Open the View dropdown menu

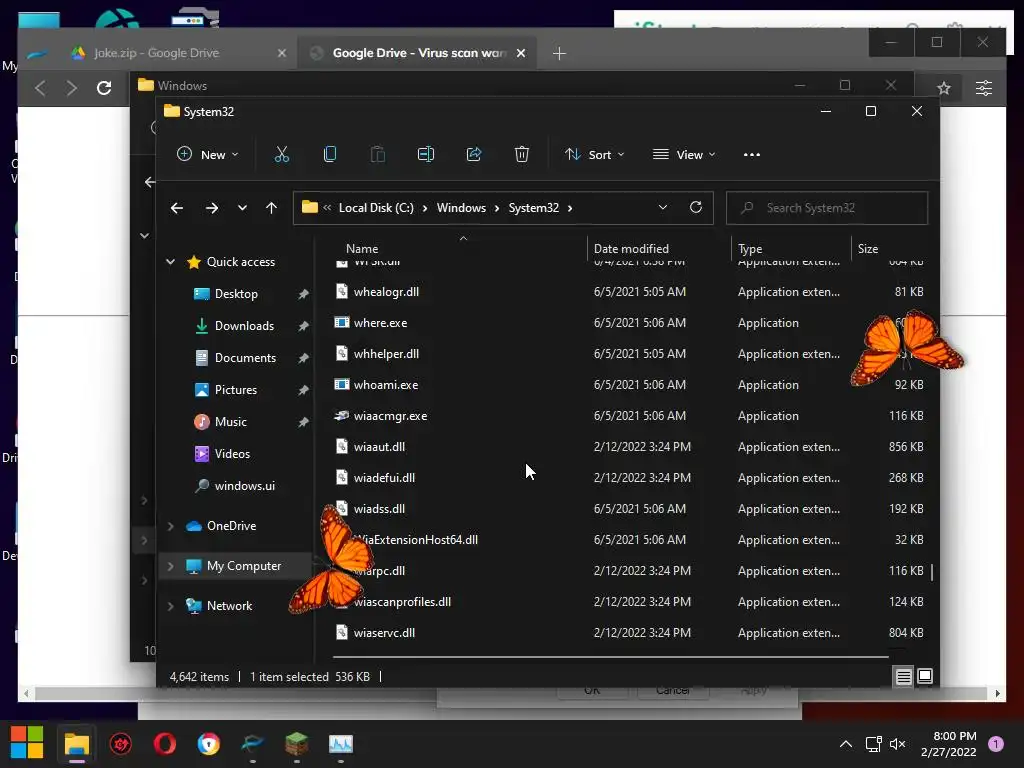(684, 155)
